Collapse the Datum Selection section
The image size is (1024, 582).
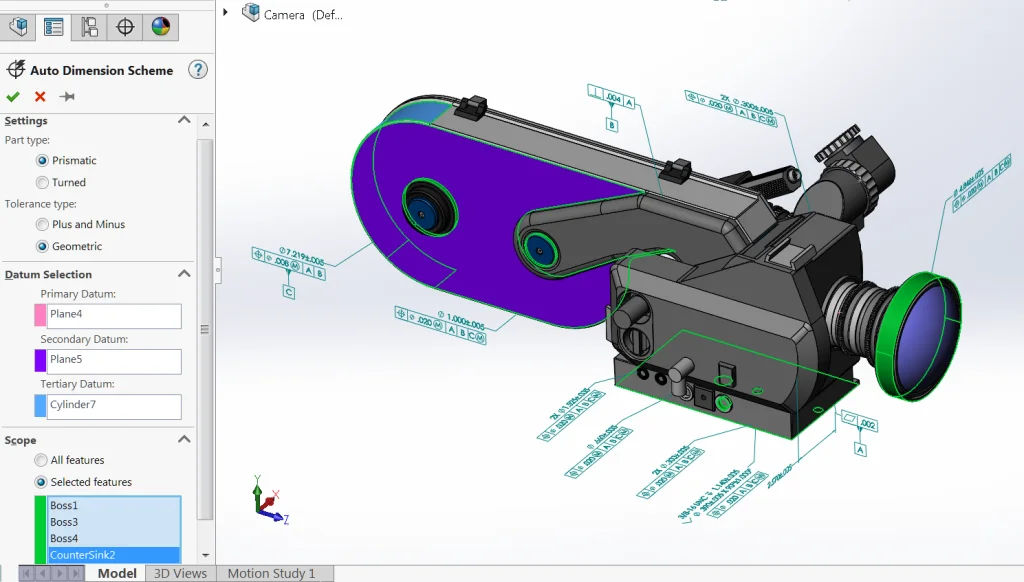[x=183, y=274]
